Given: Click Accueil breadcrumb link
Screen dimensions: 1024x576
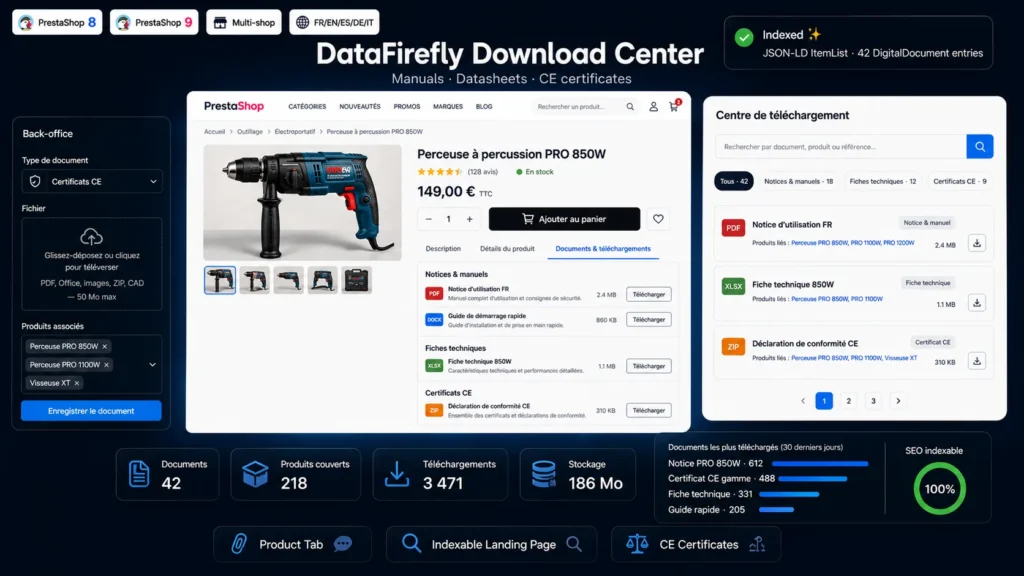Looking at the screenshot, I should tap(214, 131).
